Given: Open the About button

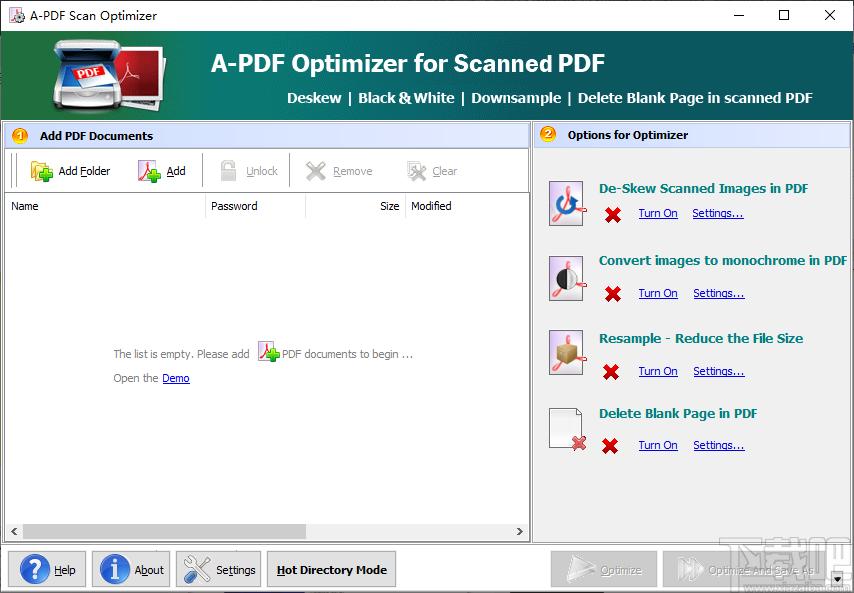Looking at the screenshot, I should (131, 570).
